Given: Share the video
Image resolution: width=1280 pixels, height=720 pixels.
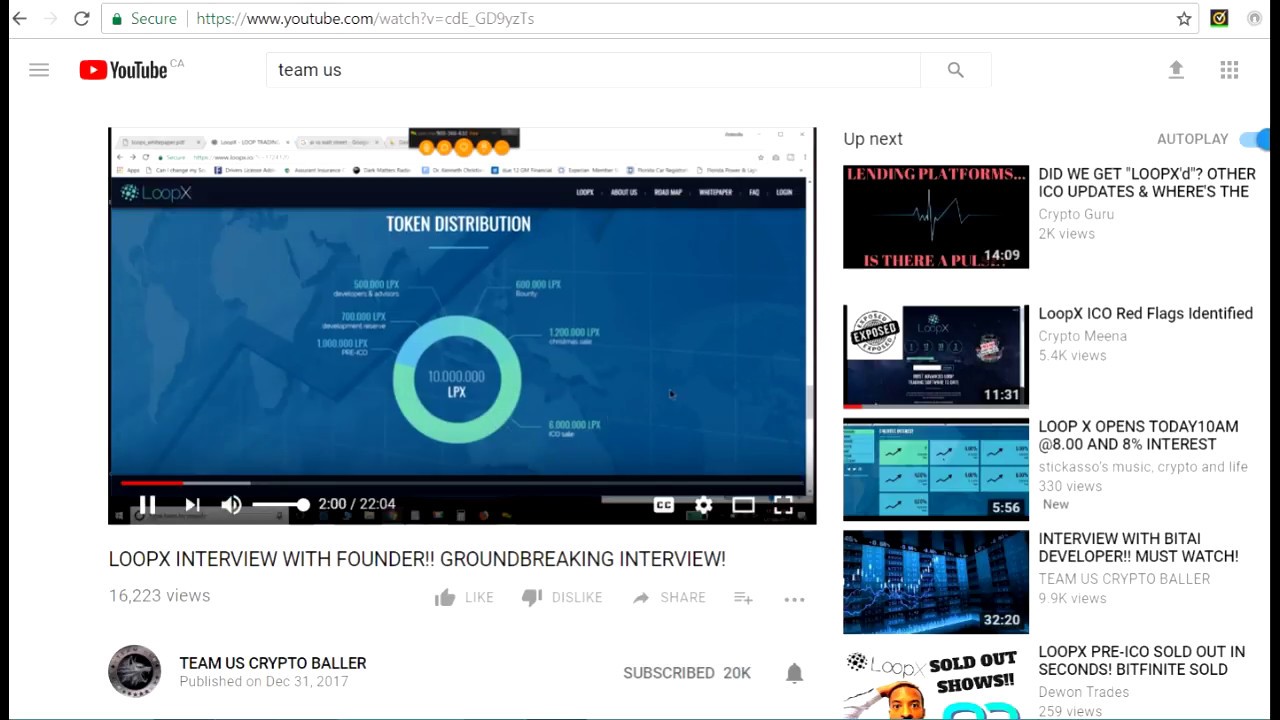Looking at the screenshot, I should pyautogui.click(x=669, y=598).
